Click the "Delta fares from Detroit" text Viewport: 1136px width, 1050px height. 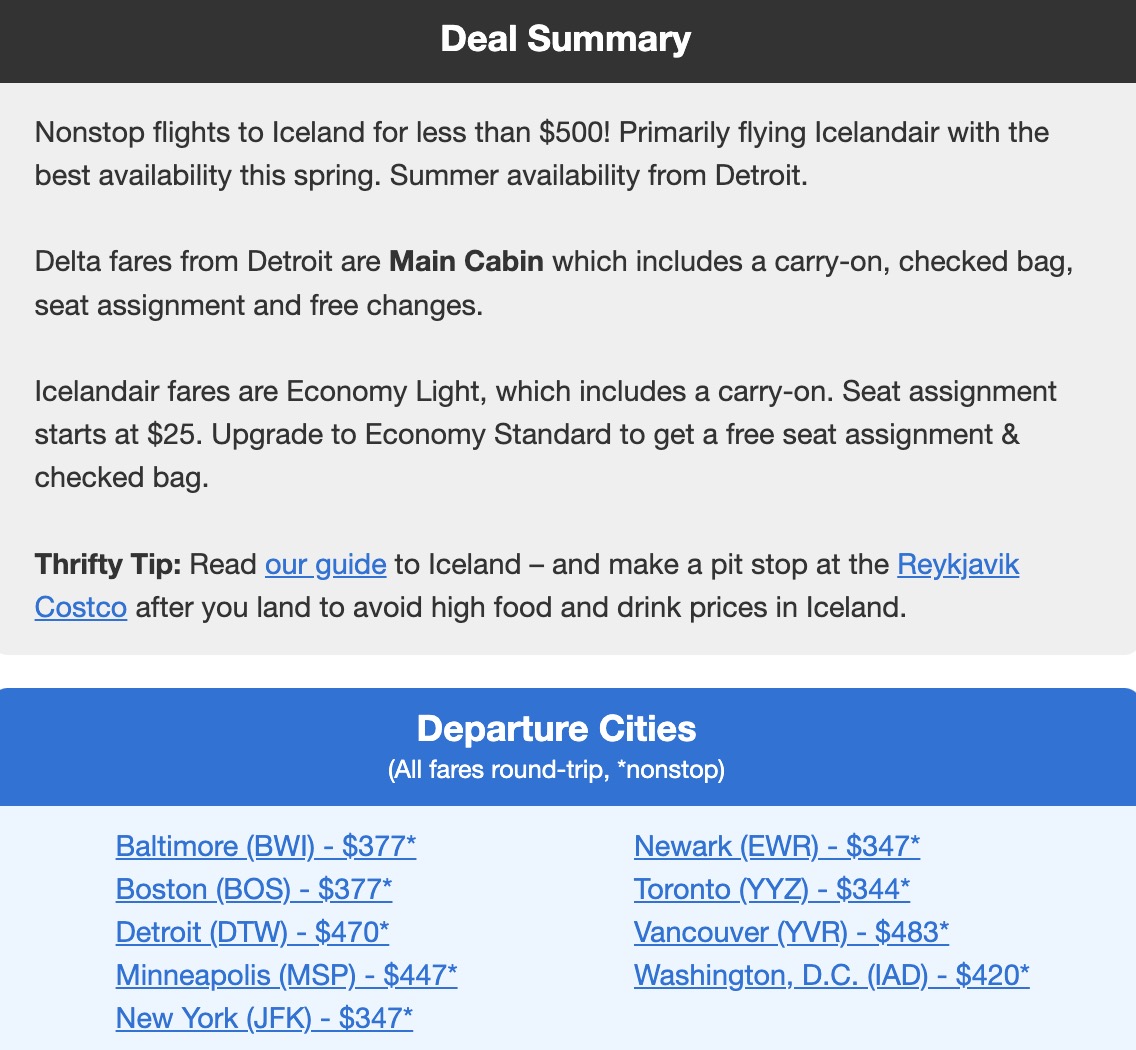(x=208, y=262)
